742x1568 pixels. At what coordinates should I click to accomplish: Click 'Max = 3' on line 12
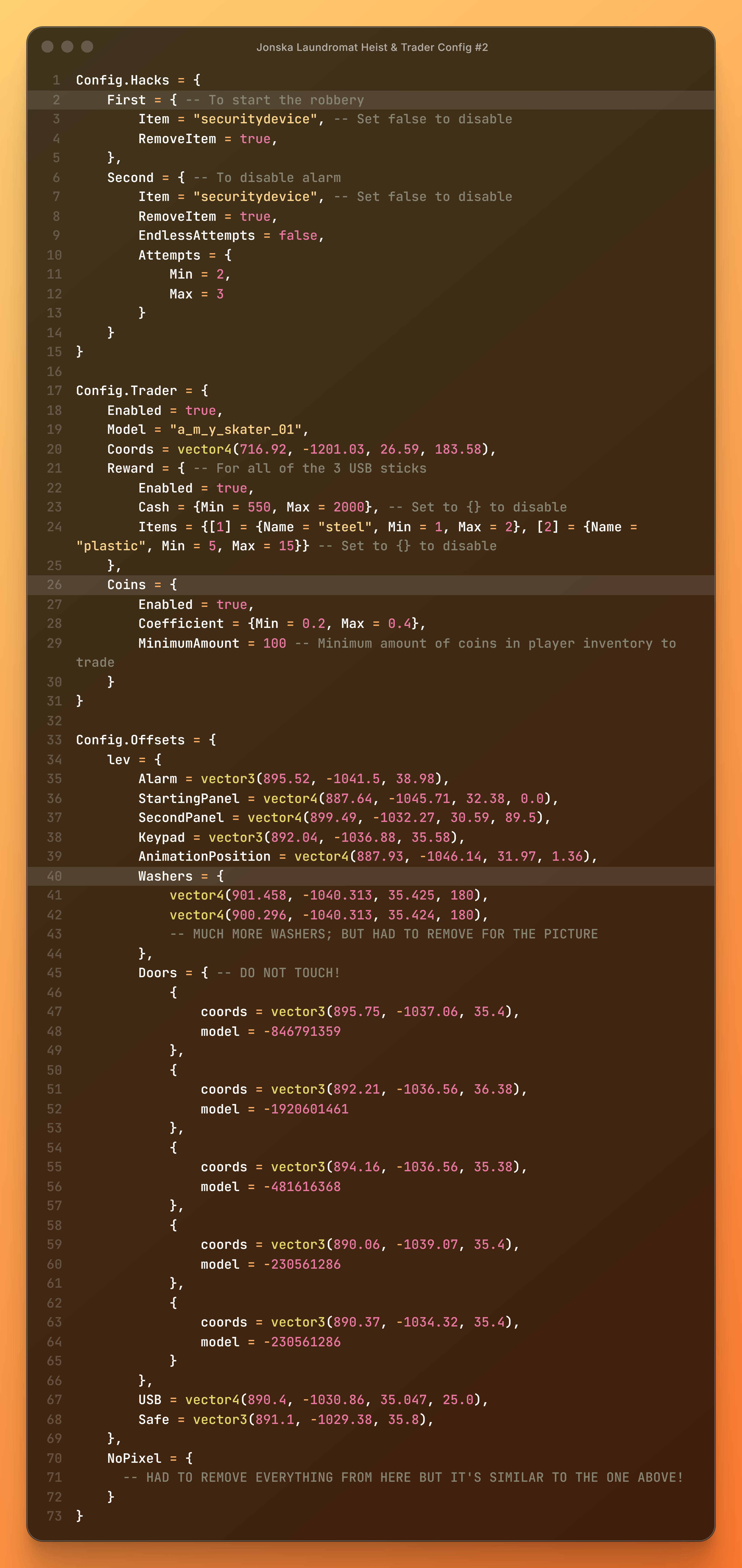click(197, 294)
